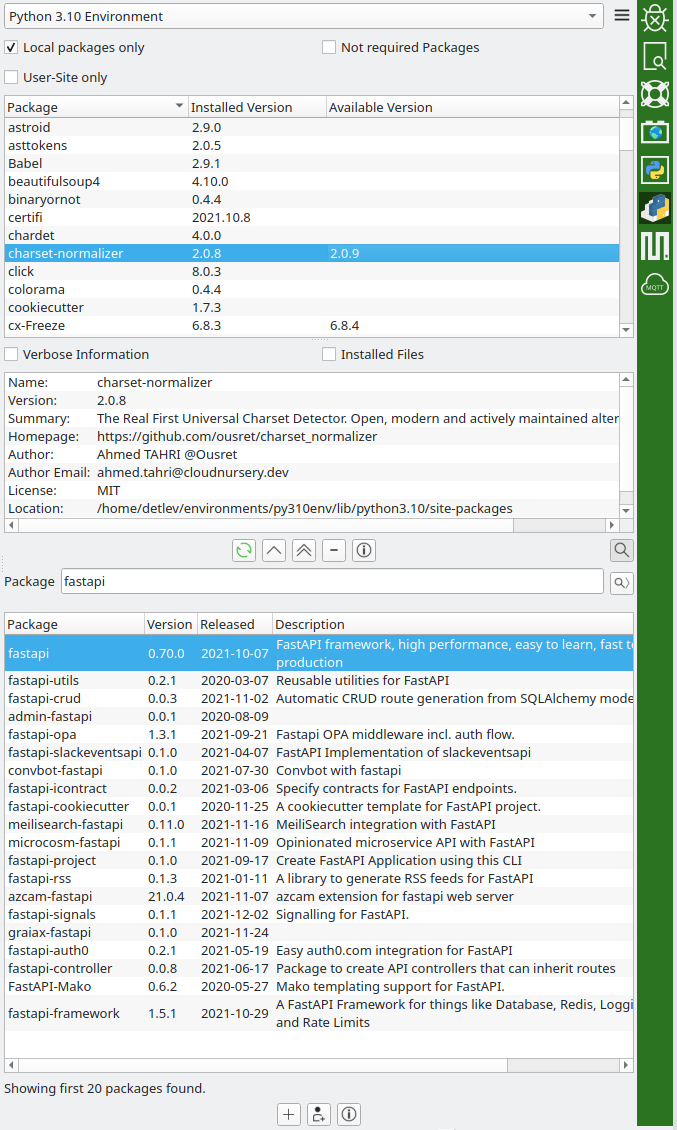Viewport: 677px width, 1130px height.
Task: Open the Python 3.10 Environment dropdown
Action: tap(304, 16)
